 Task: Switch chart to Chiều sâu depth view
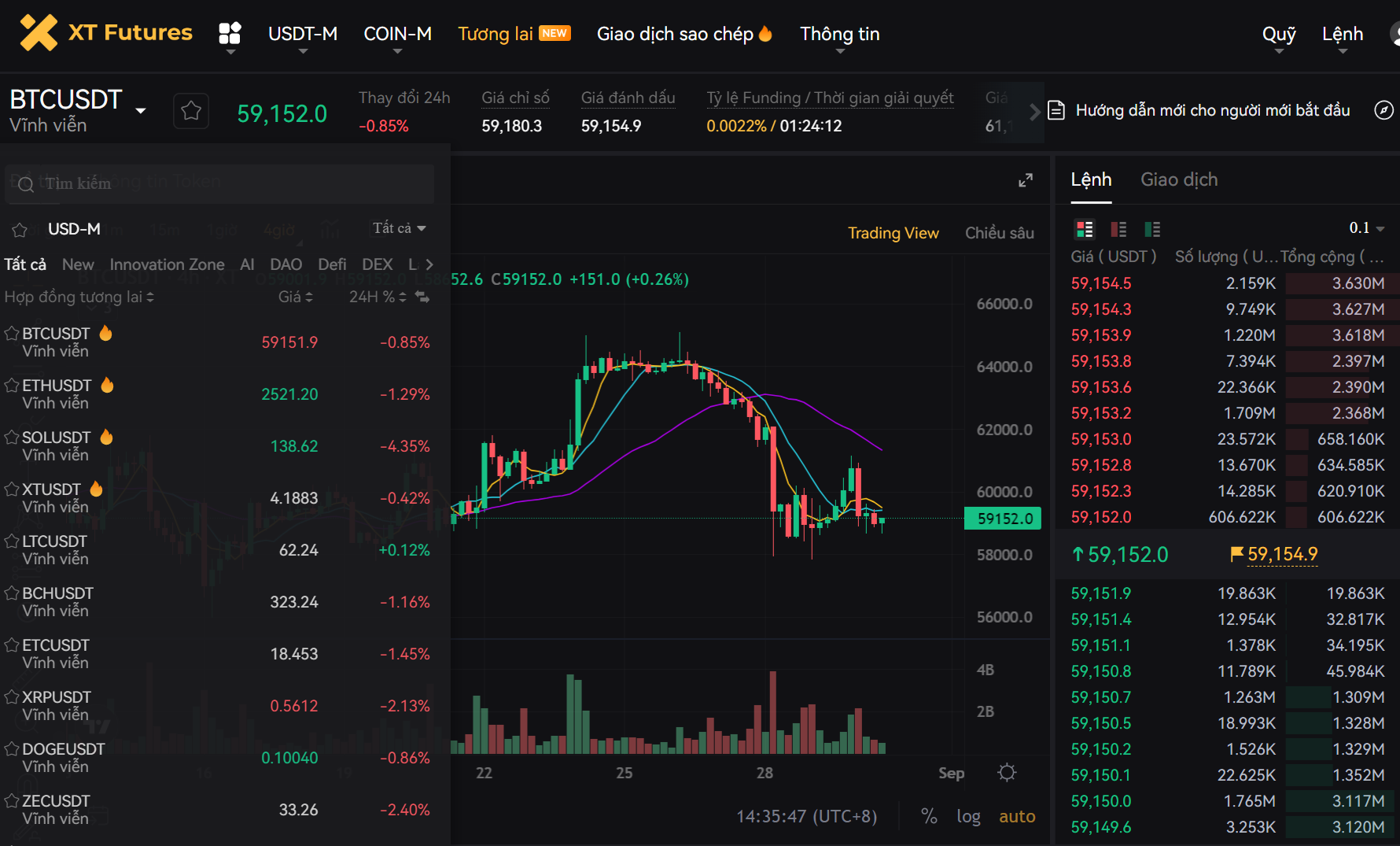click(1000, 233)
